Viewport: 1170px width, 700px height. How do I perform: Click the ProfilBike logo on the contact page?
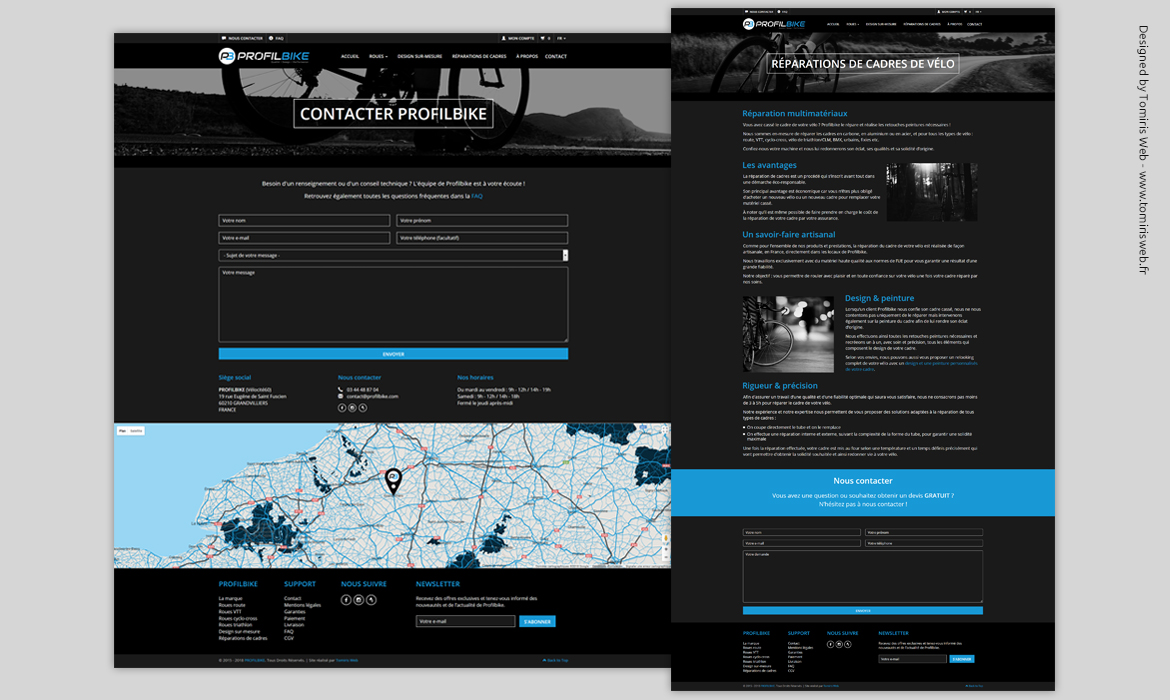click(263, 56)
